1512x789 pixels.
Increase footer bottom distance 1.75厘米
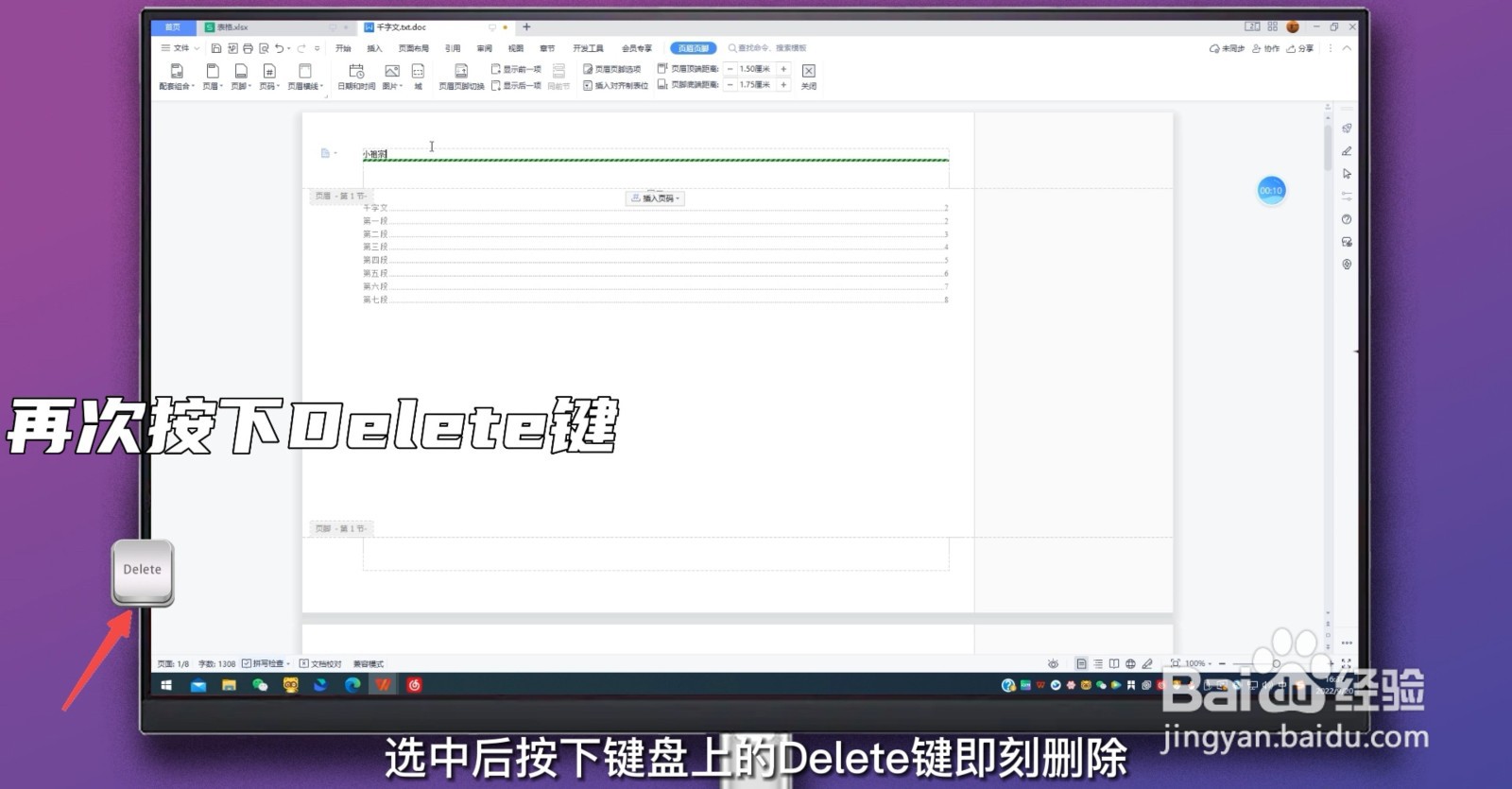pos(783,85)
